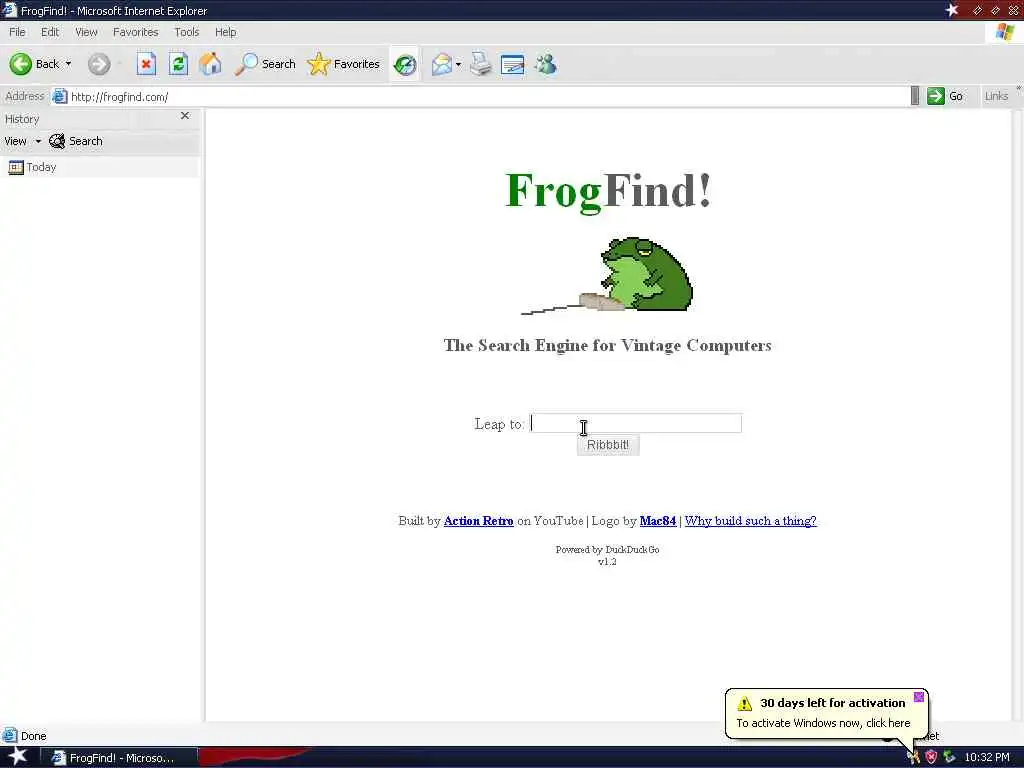Viewport: 1024px width, 768px height.
Task: Click the pixel frog image
Action: pyautogui.click(x=607, y=276)
